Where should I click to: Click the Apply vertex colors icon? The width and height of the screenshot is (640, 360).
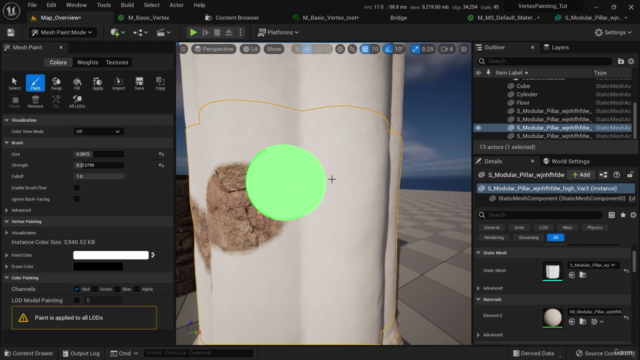[x=98, y=83]
